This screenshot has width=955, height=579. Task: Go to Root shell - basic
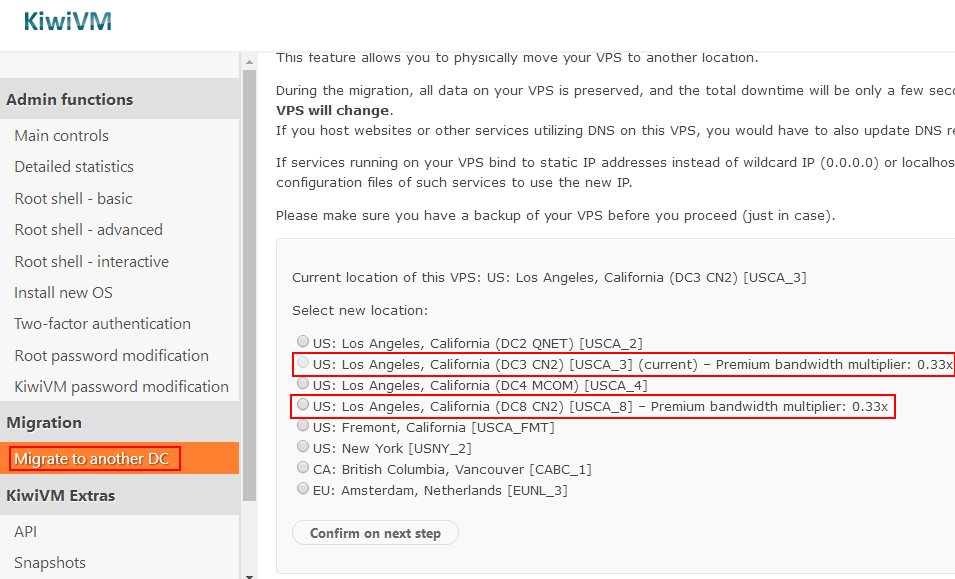tap(73, 198)
